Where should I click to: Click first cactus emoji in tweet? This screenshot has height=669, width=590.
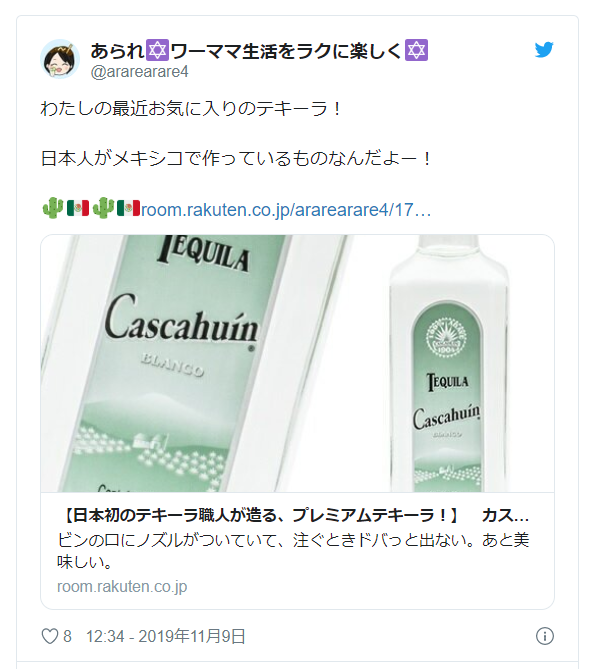tap(53, 208)
